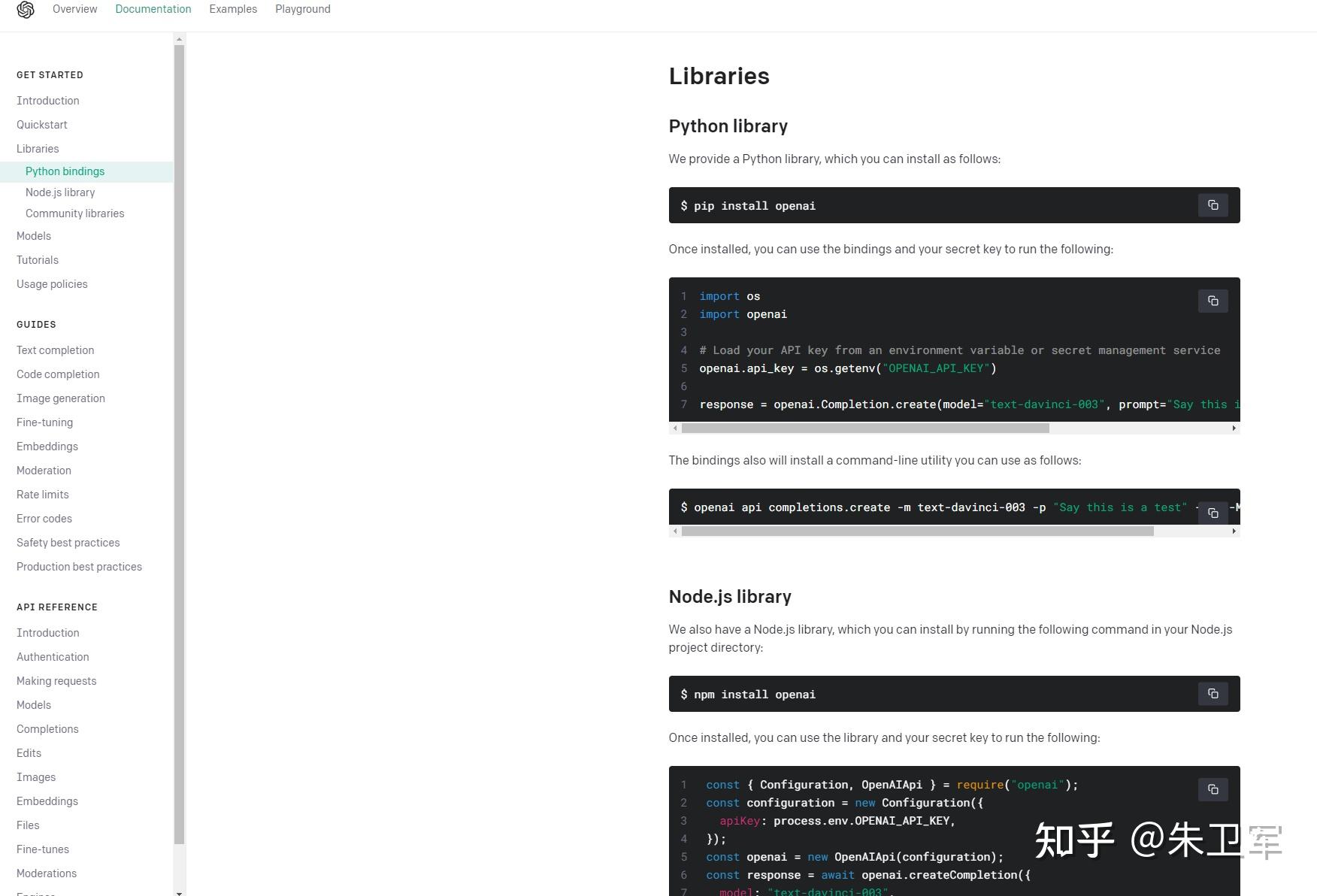The image size is (1317, 896).
Task: Open the Text completion guide
Action: pyautogui.click(x=56, y=350)
